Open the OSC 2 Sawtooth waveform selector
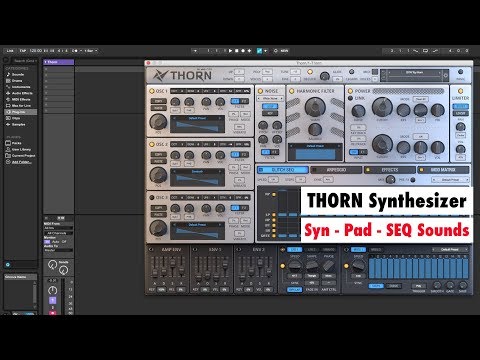480x360 pixels. click(x=197, y=171)
